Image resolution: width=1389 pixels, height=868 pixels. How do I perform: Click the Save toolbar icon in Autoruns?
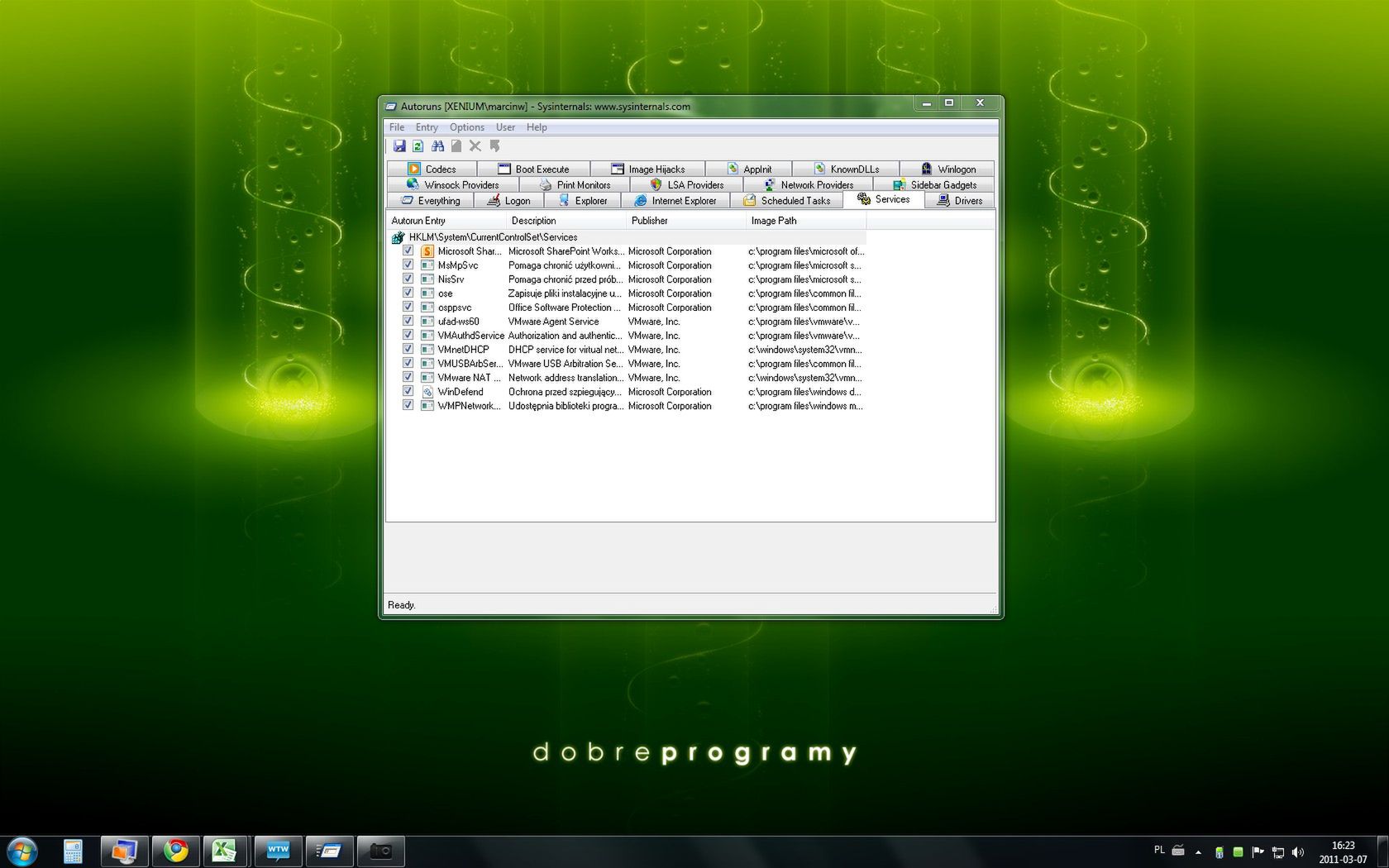pos(399,146)
